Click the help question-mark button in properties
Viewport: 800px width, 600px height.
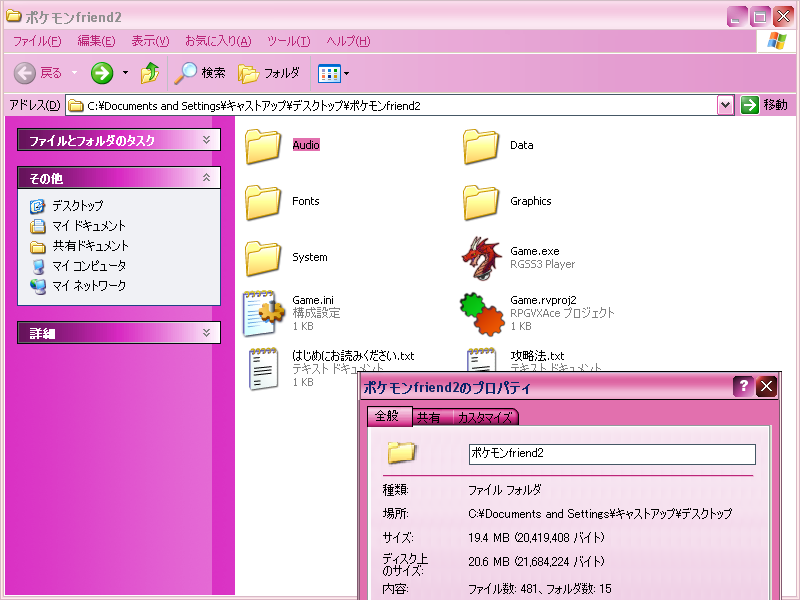(x=743, y=386)
